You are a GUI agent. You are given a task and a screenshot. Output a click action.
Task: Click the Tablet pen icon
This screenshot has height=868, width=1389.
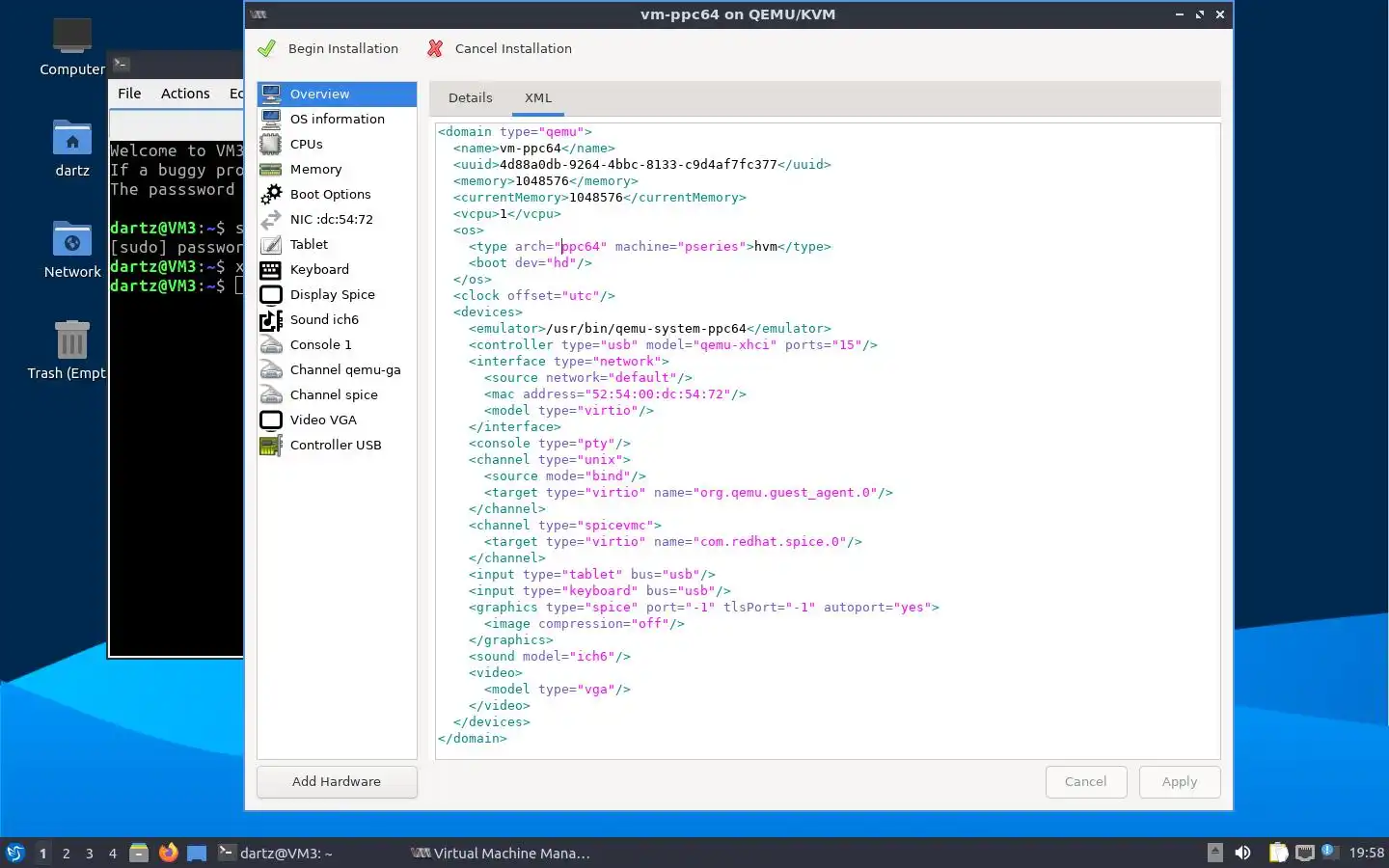pyautogui.click(x=271, y=244)
